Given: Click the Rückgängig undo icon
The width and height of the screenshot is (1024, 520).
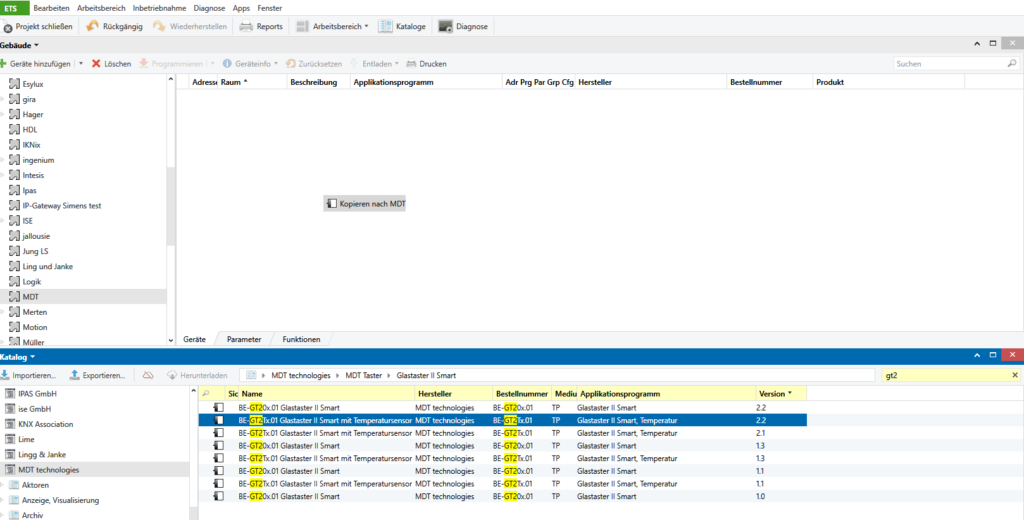Looking at the screenshot, I should pyautogui.click(x=92, y=26).
